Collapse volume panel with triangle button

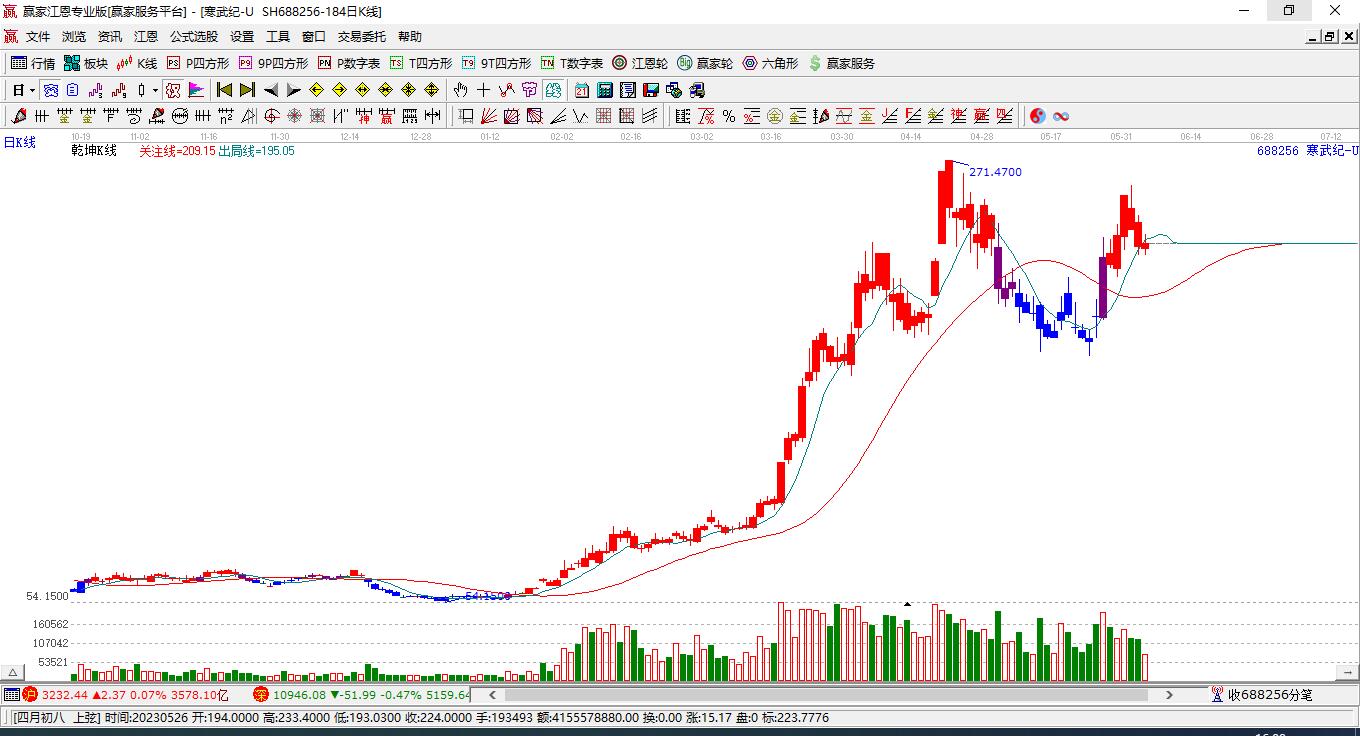point(14,672)
